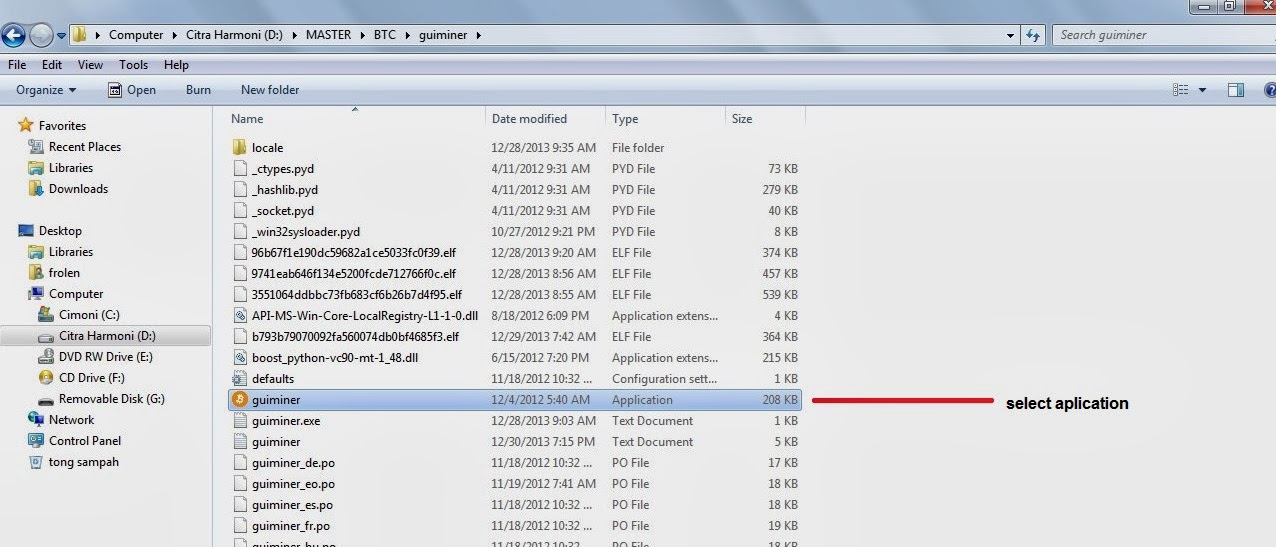Click boost_python-vc90-mt-1_48.dll icon
The image size is (1276, 547).
(239, 358)
